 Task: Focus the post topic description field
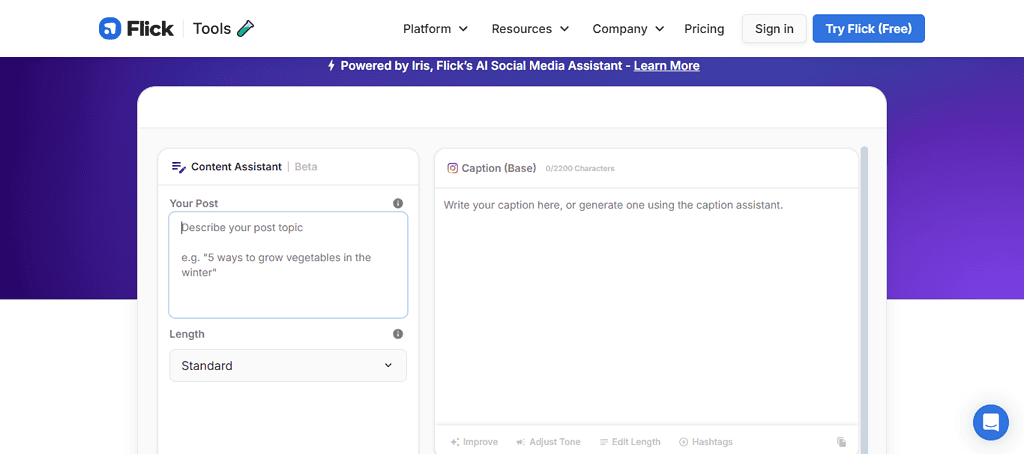tap(288, 265)
